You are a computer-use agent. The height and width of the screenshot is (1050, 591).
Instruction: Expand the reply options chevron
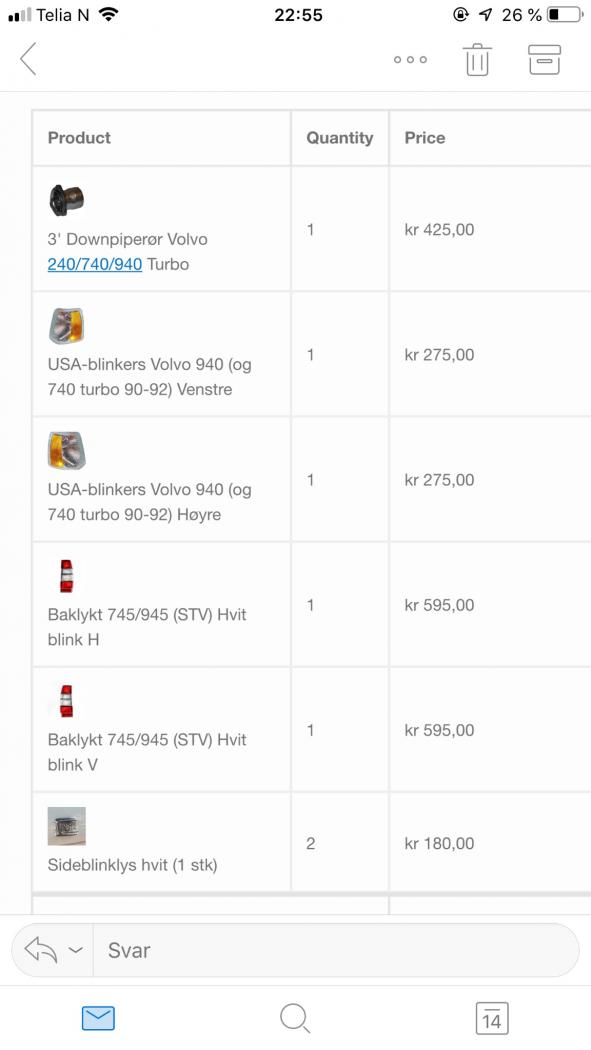(76, 950)
